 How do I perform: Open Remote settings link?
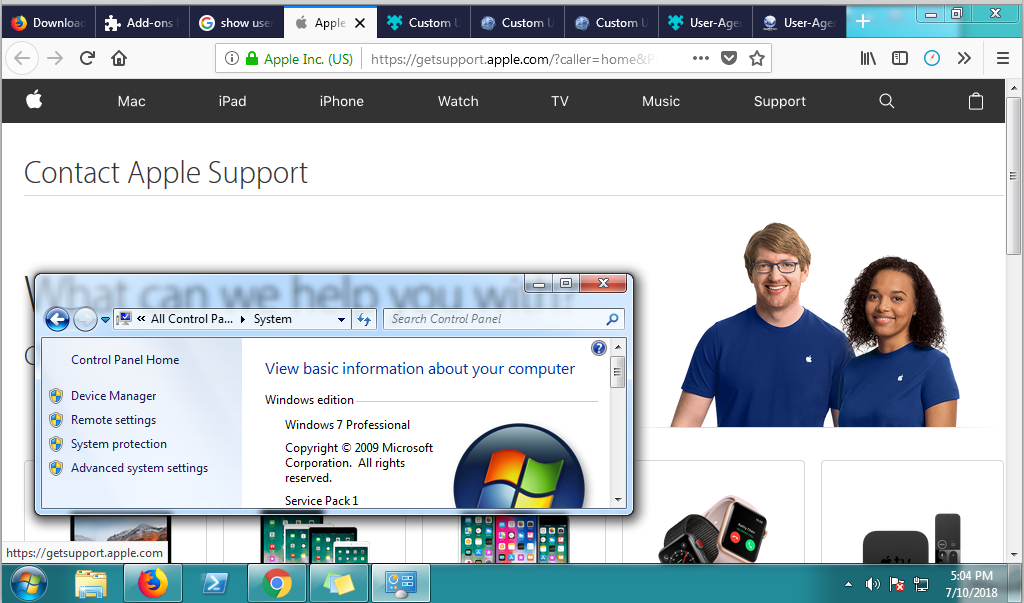pyautogui.click(x=114, y=420)
